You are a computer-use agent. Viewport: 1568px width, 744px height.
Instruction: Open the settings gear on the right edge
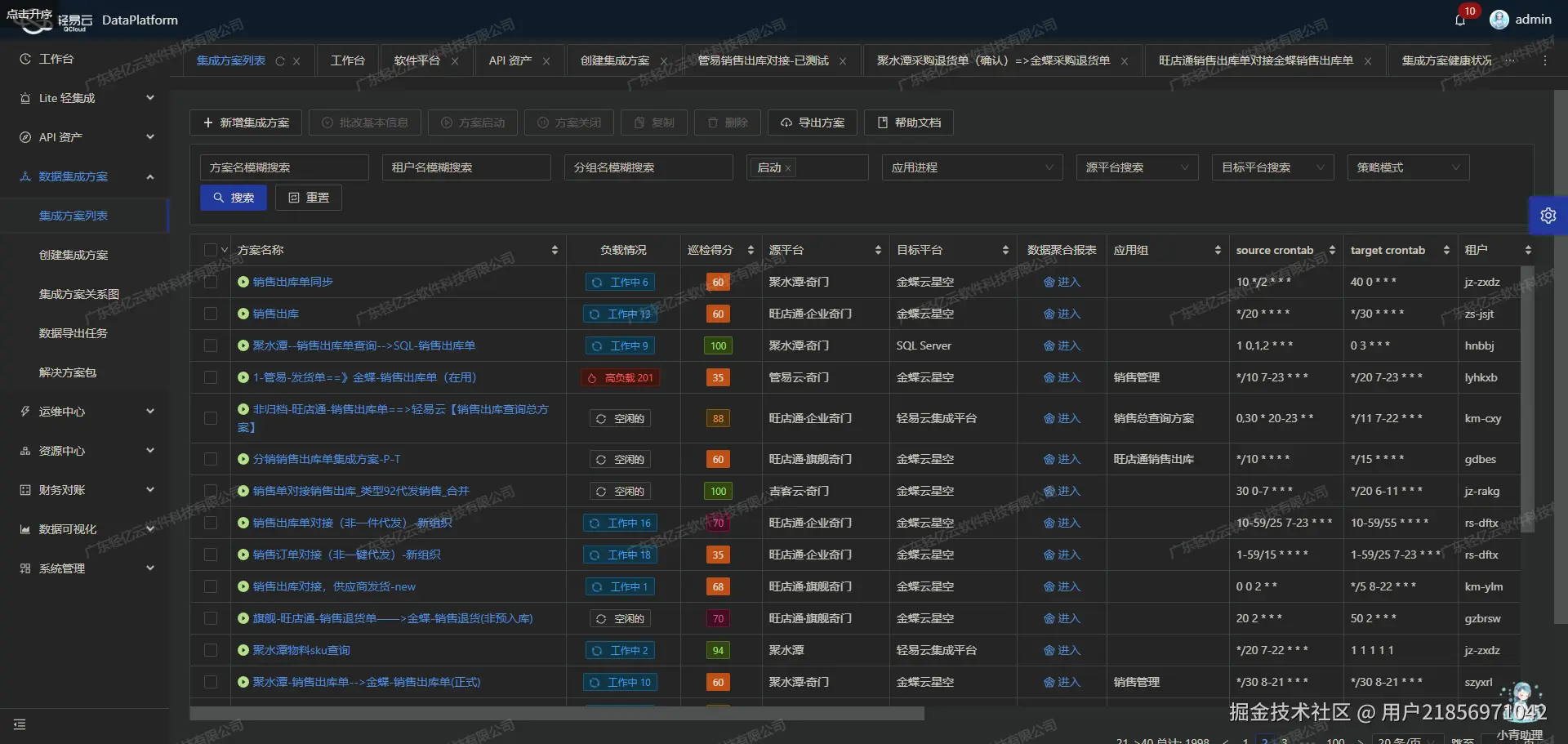[x=1548, y=215]
